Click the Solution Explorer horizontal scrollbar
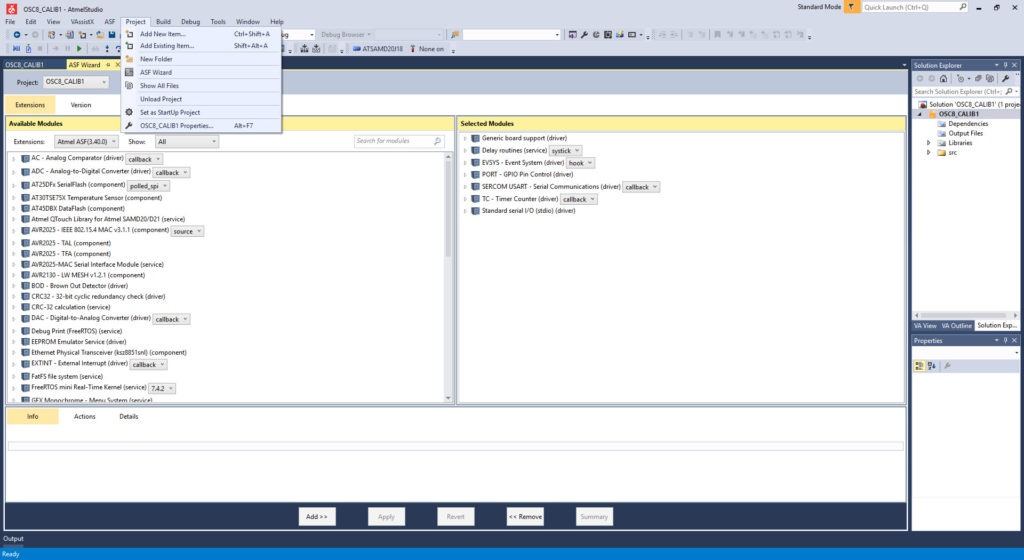This screenshot has width=1024, height=560. (966, 315)
